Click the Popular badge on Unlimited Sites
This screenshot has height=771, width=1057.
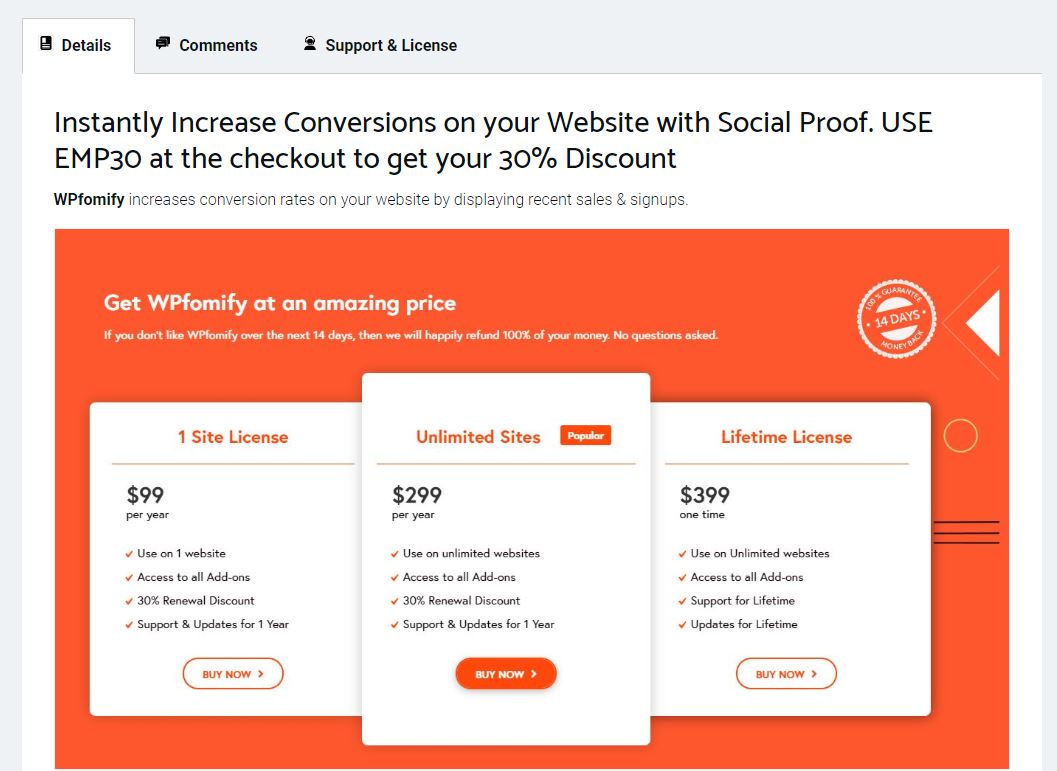(x=585, y=435)
